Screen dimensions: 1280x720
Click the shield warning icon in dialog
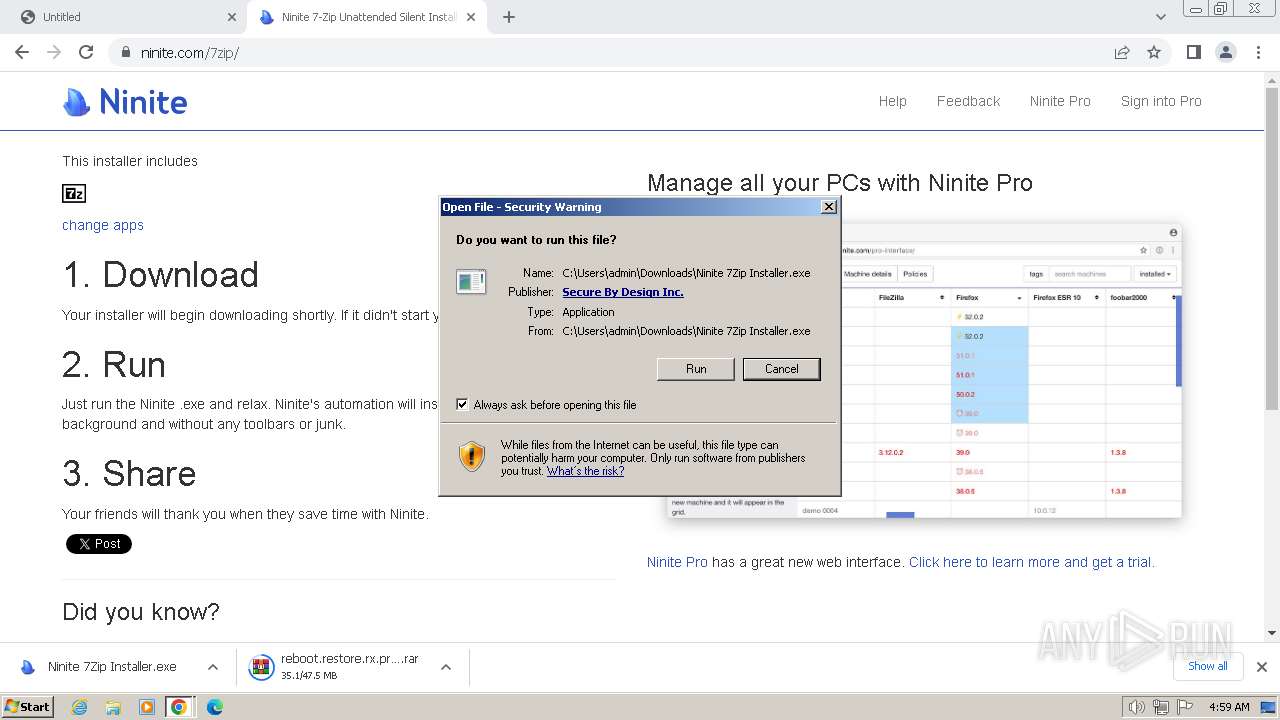click(472, 457)
